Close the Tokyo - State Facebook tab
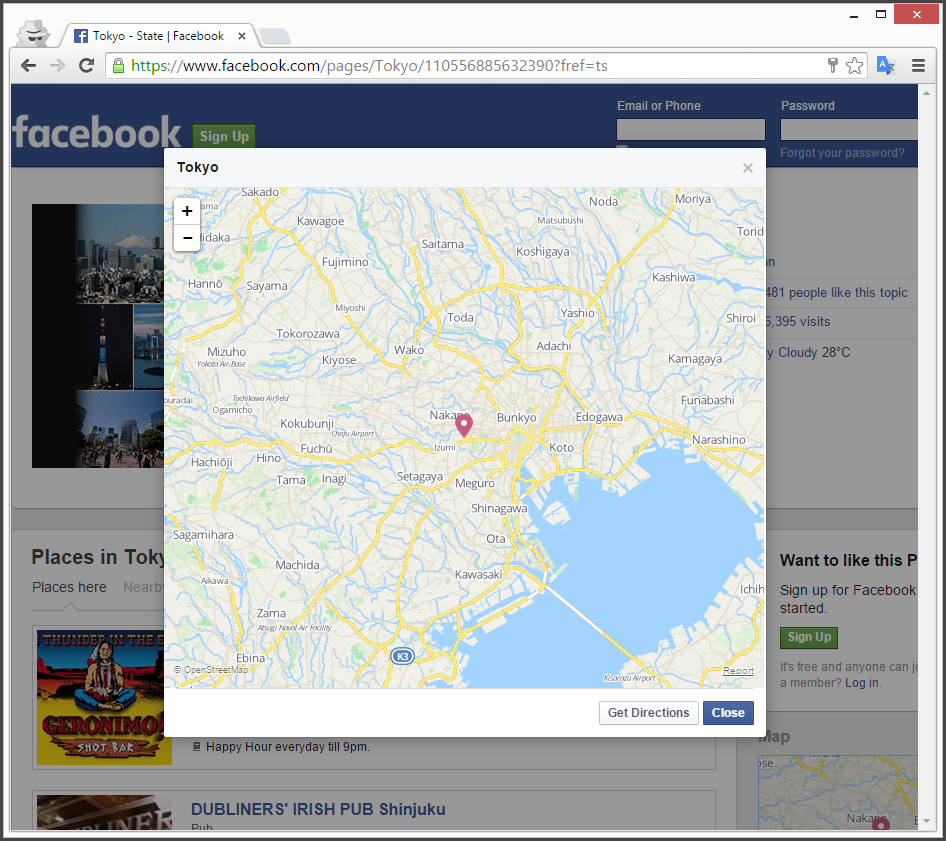 tap(242, 36)
